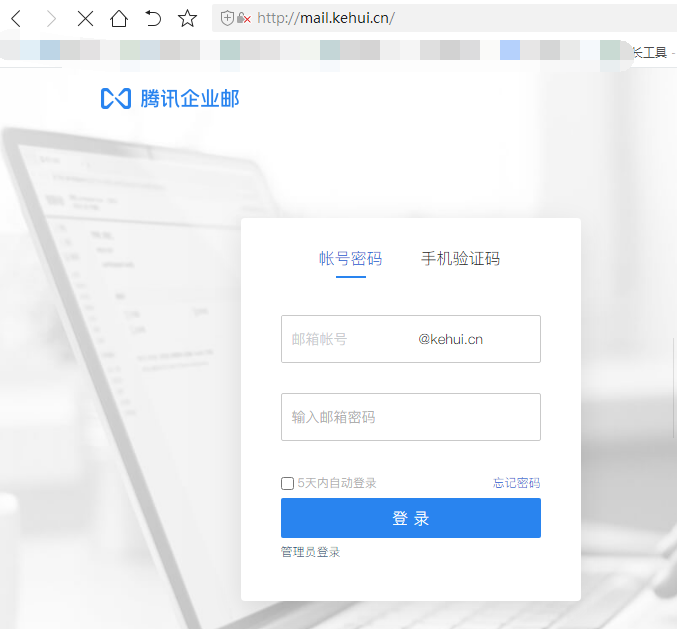
Task: Focus the 邮箱帐号 input field
Action: point(350,339)
